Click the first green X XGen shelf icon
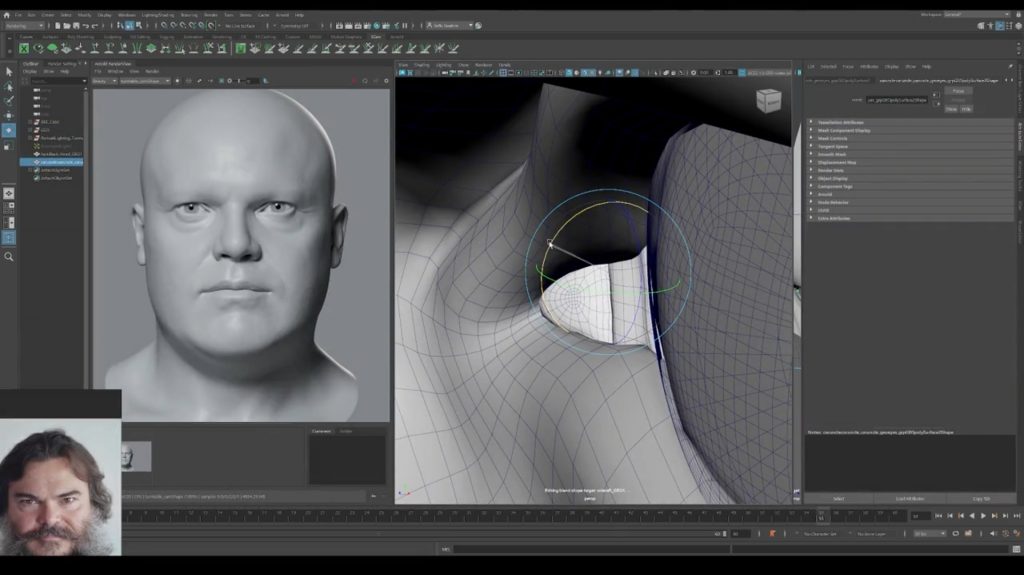This screenshot has width=1024, height=575. [24, 48]
